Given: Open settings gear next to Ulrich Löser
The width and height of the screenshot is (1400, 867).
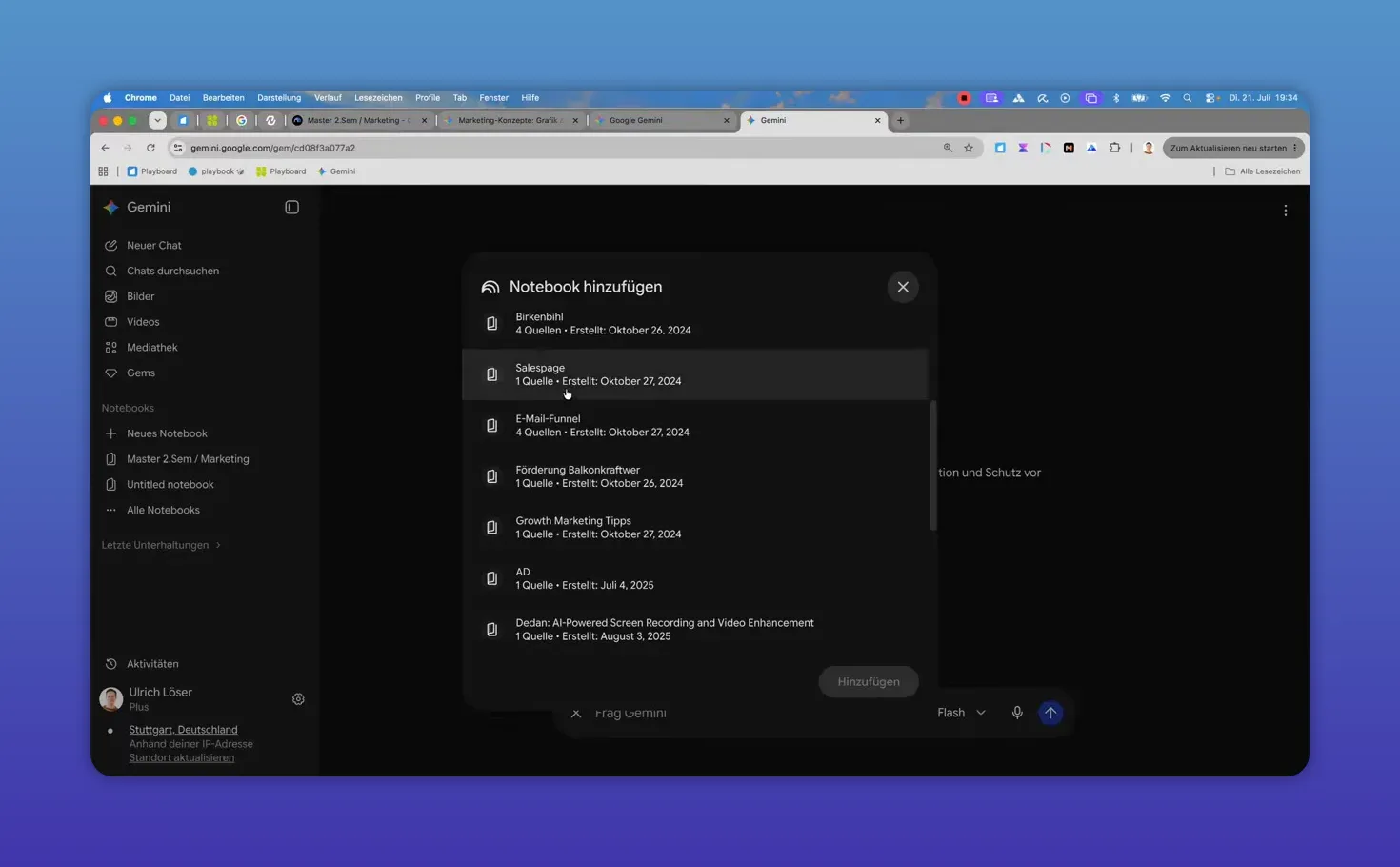Looking at the screenshot, I should (298, 699).
